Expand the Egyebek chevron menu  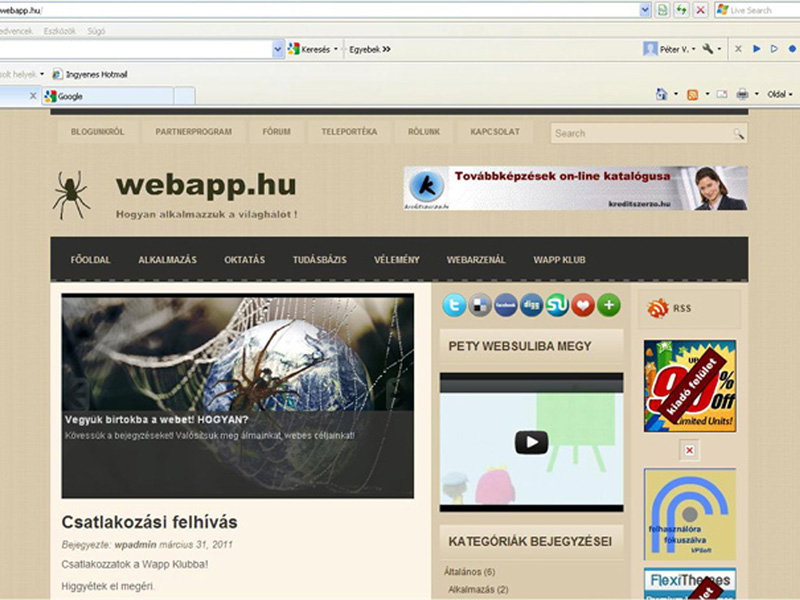tap(386, 49)
